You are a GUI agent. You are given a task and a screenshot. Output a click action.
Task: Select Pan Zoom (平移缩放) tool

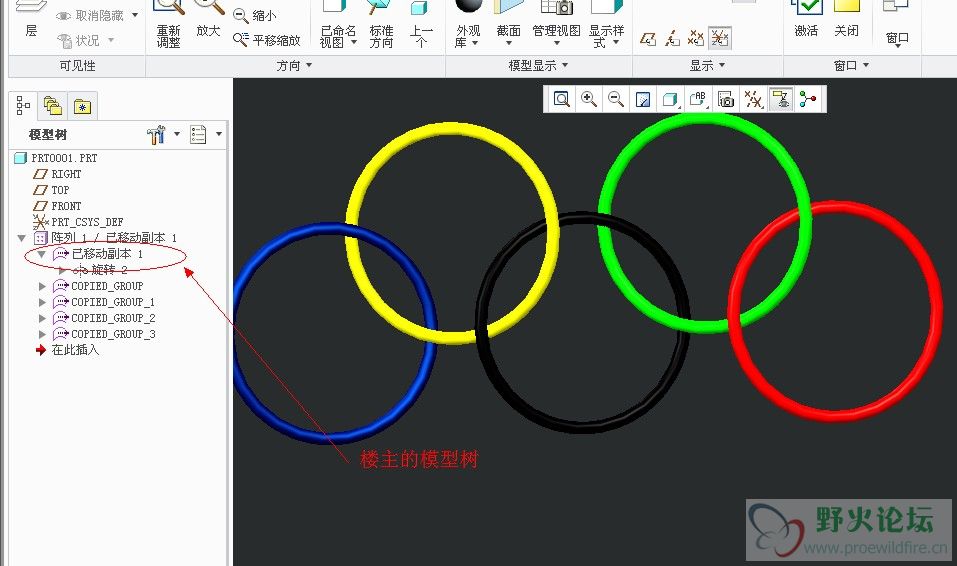[x=267, y=40]
